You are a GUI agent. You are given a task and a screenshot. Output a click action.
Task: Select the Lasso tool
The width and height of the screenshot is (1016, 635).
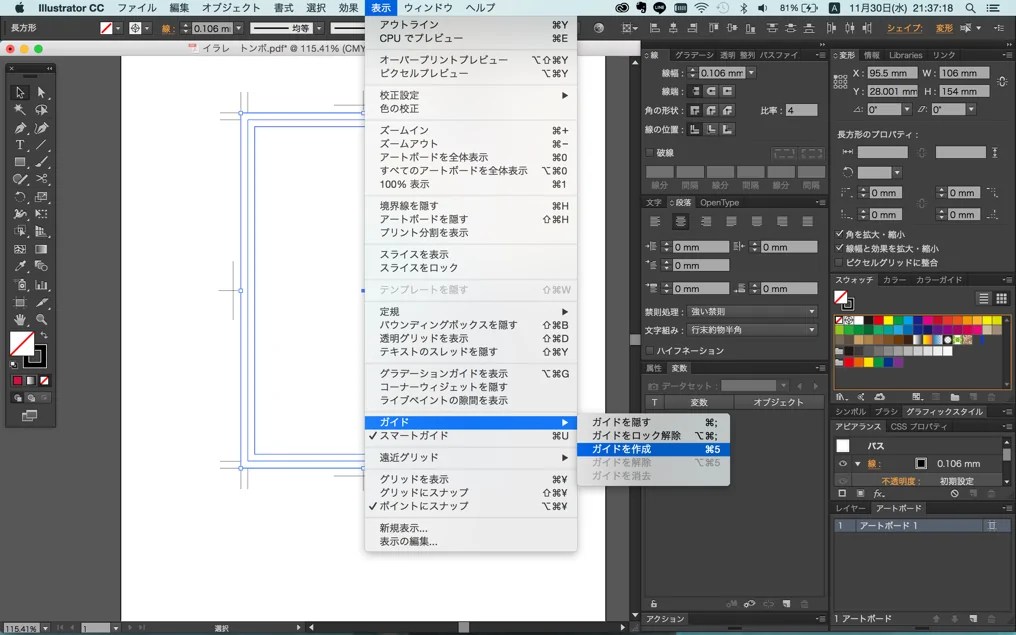pos(41,110)
